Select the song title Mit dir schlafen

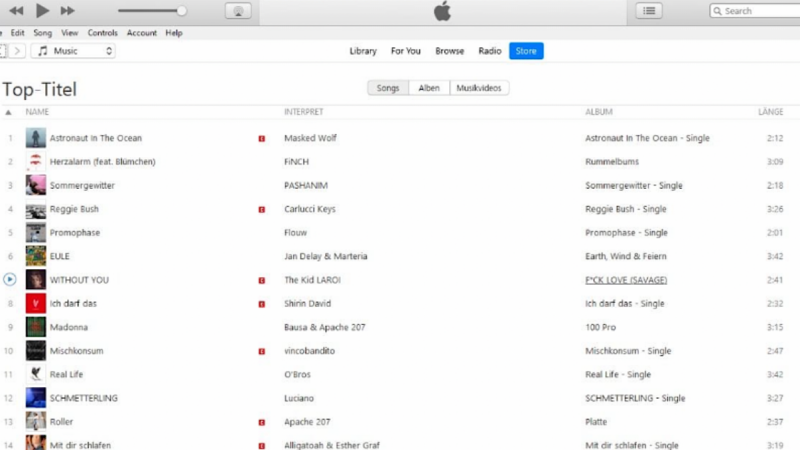click(80, 445)
